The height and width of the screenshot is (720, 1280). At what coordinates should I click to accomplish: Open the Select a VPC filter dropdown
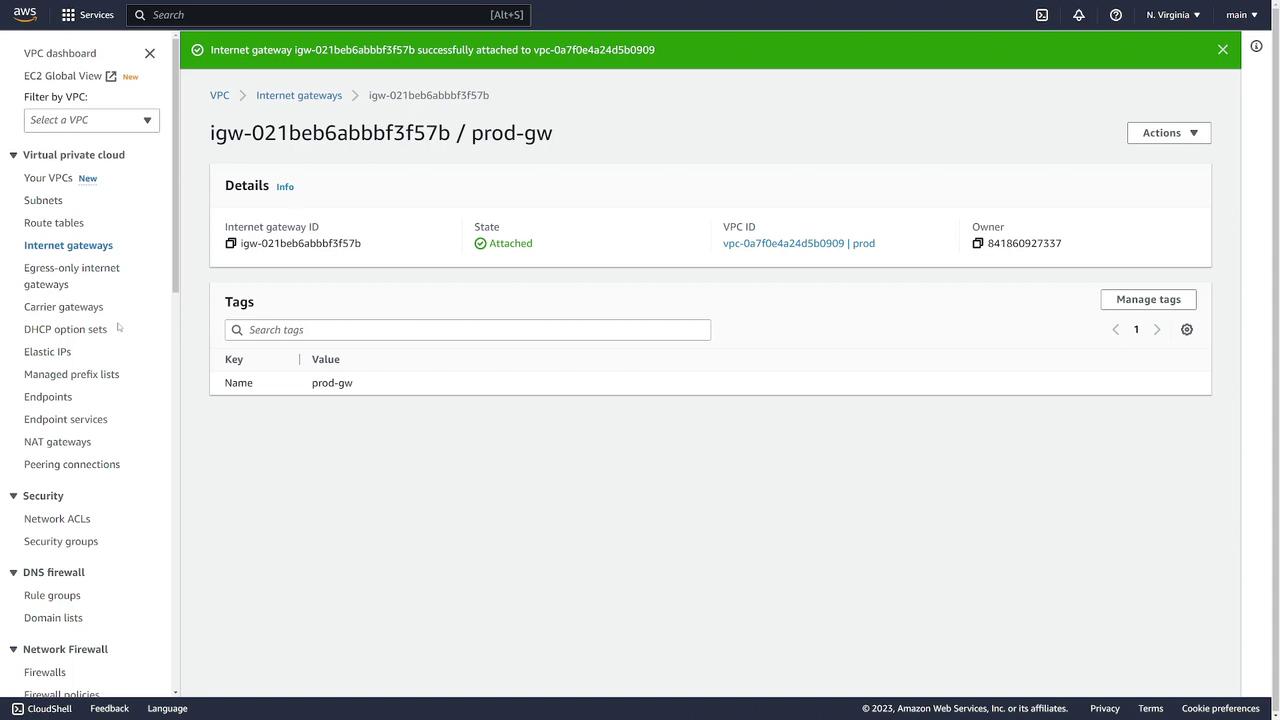(91, 120)
